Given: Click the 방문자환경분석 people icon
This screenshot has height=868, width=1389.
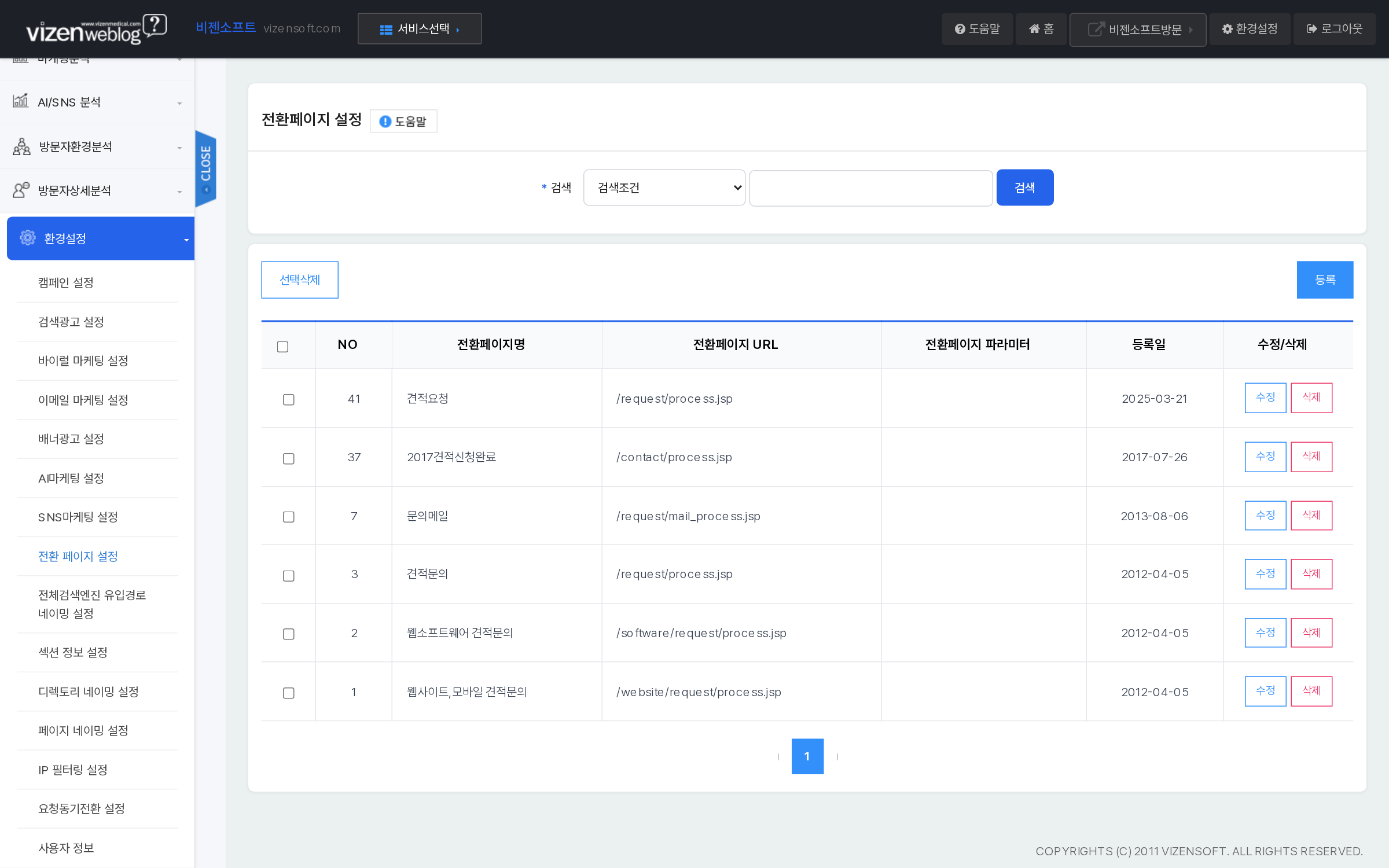Looking at the screenshot, I should (21, 146).
